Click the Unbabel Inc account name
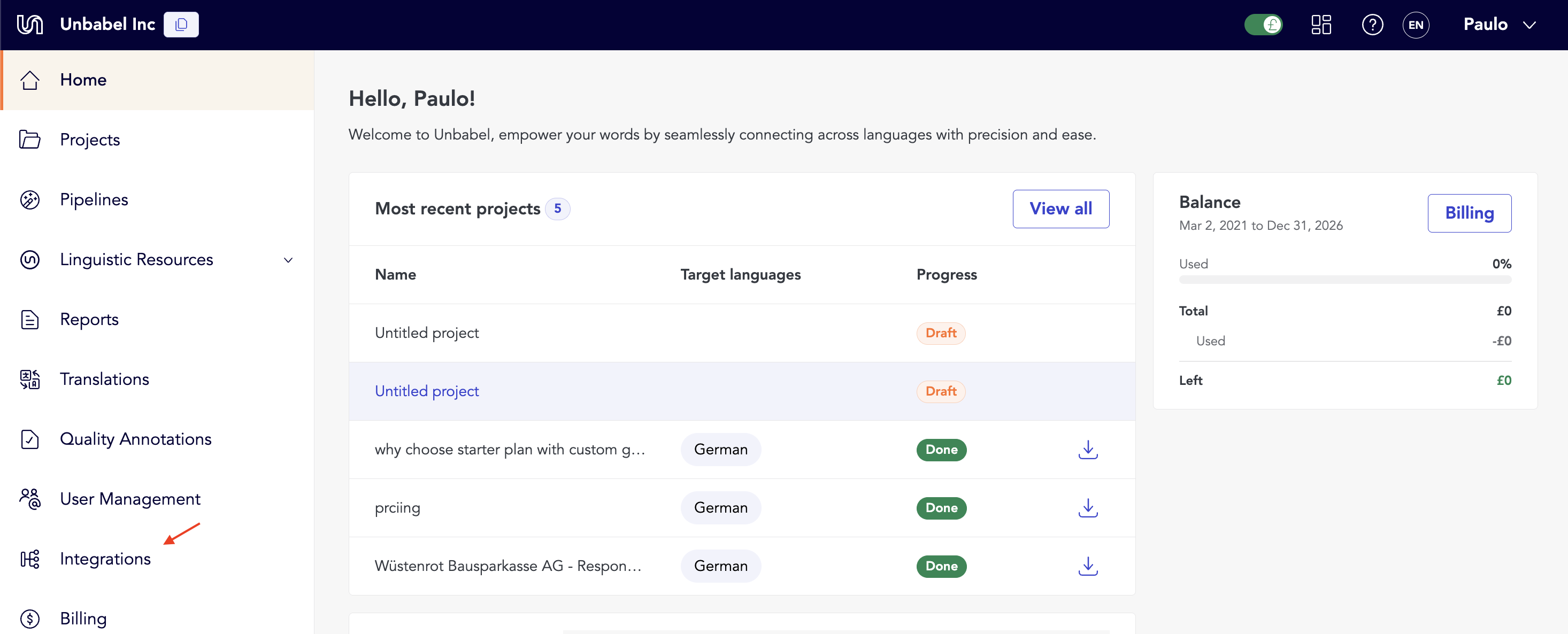 pyautogui.click(x=107, y=25)
